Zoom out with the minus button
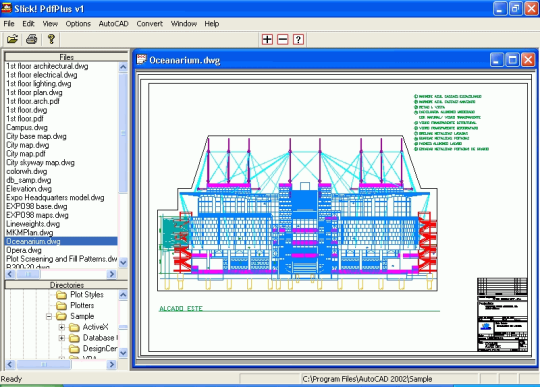 pyautogui.click(x=283, y=40)
